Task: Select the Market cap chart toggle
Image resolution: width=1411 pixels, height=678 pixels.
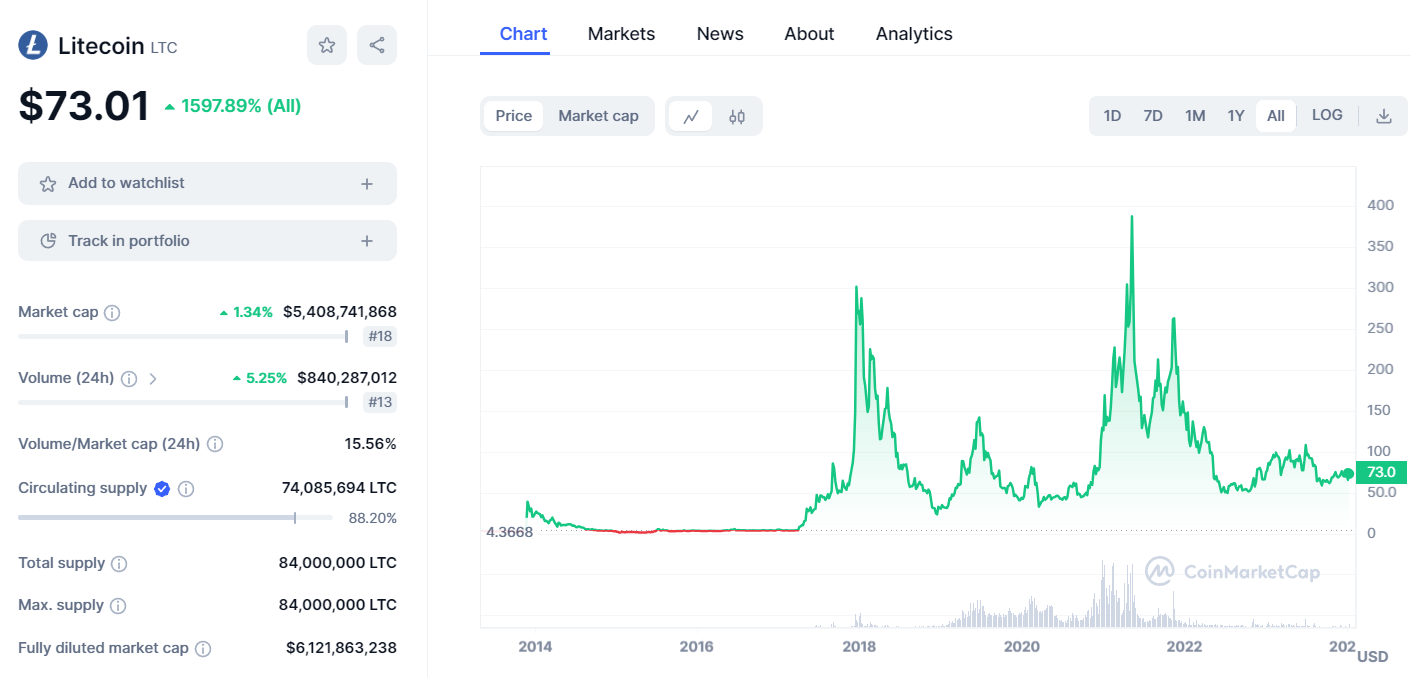Action: coord(598,116)
